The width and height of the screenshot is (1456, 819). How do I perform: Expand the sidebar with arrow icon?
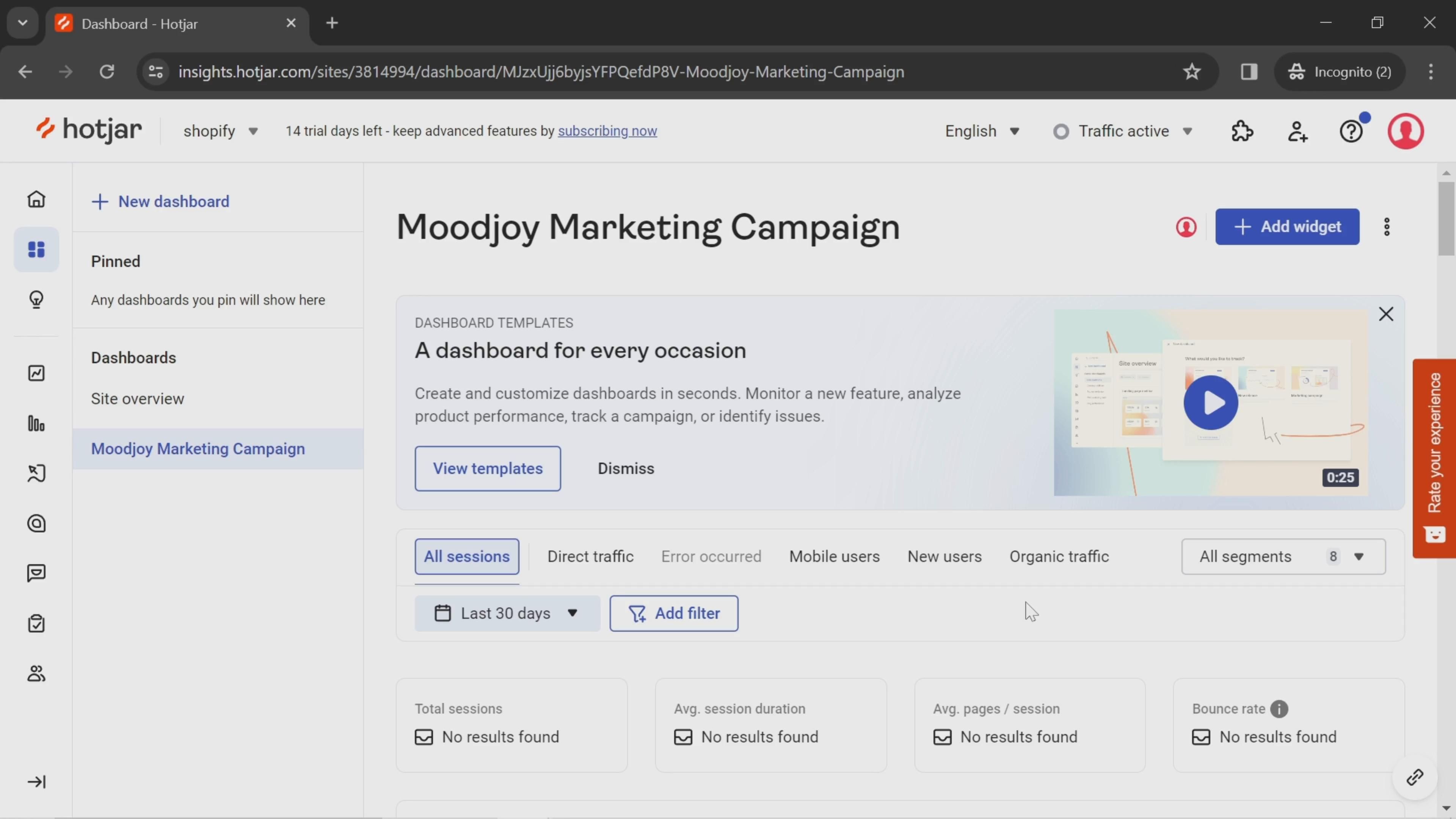click(x=36, y=782)
